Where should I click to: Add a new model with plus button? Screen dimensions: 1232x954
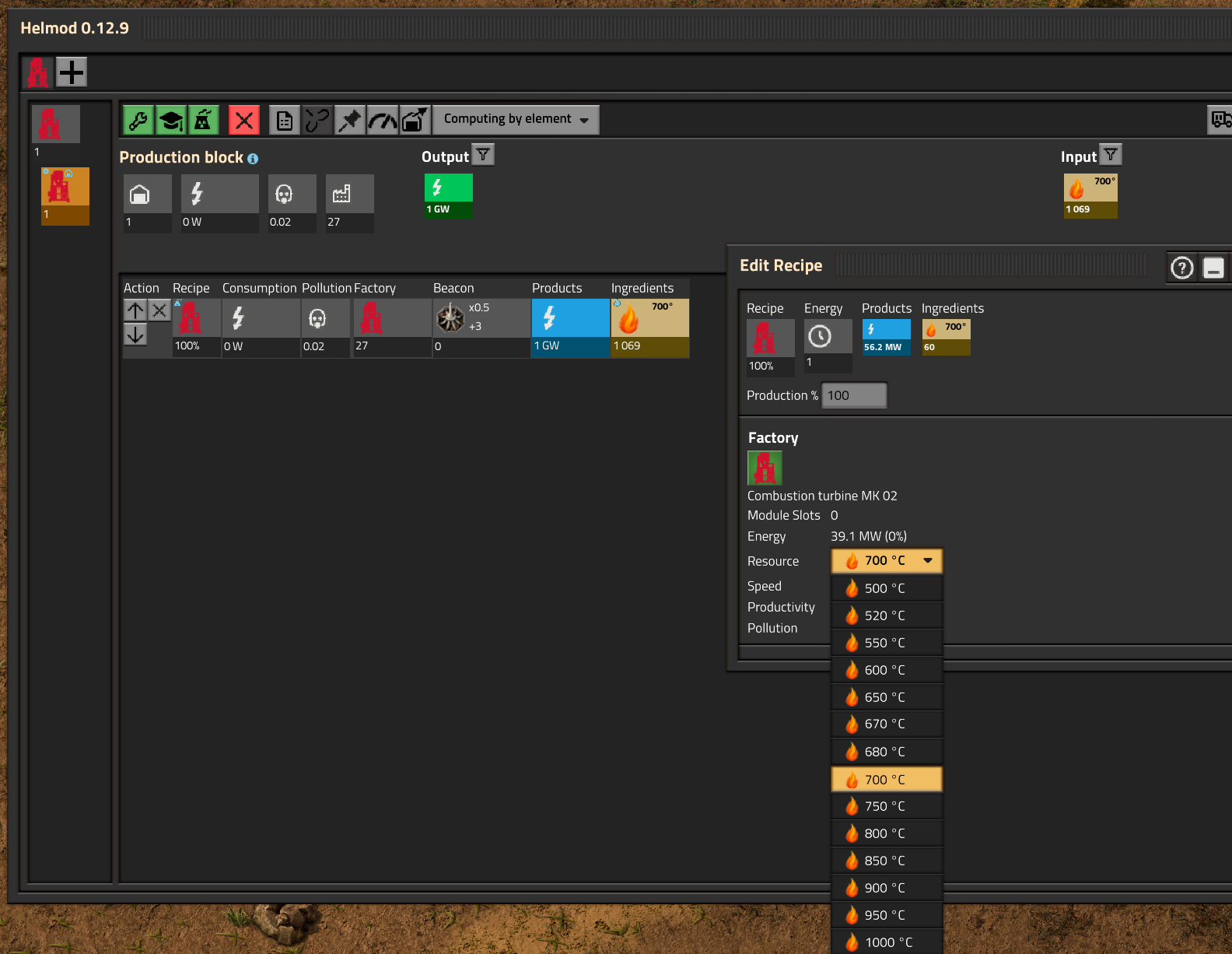[x=72, y=72]
